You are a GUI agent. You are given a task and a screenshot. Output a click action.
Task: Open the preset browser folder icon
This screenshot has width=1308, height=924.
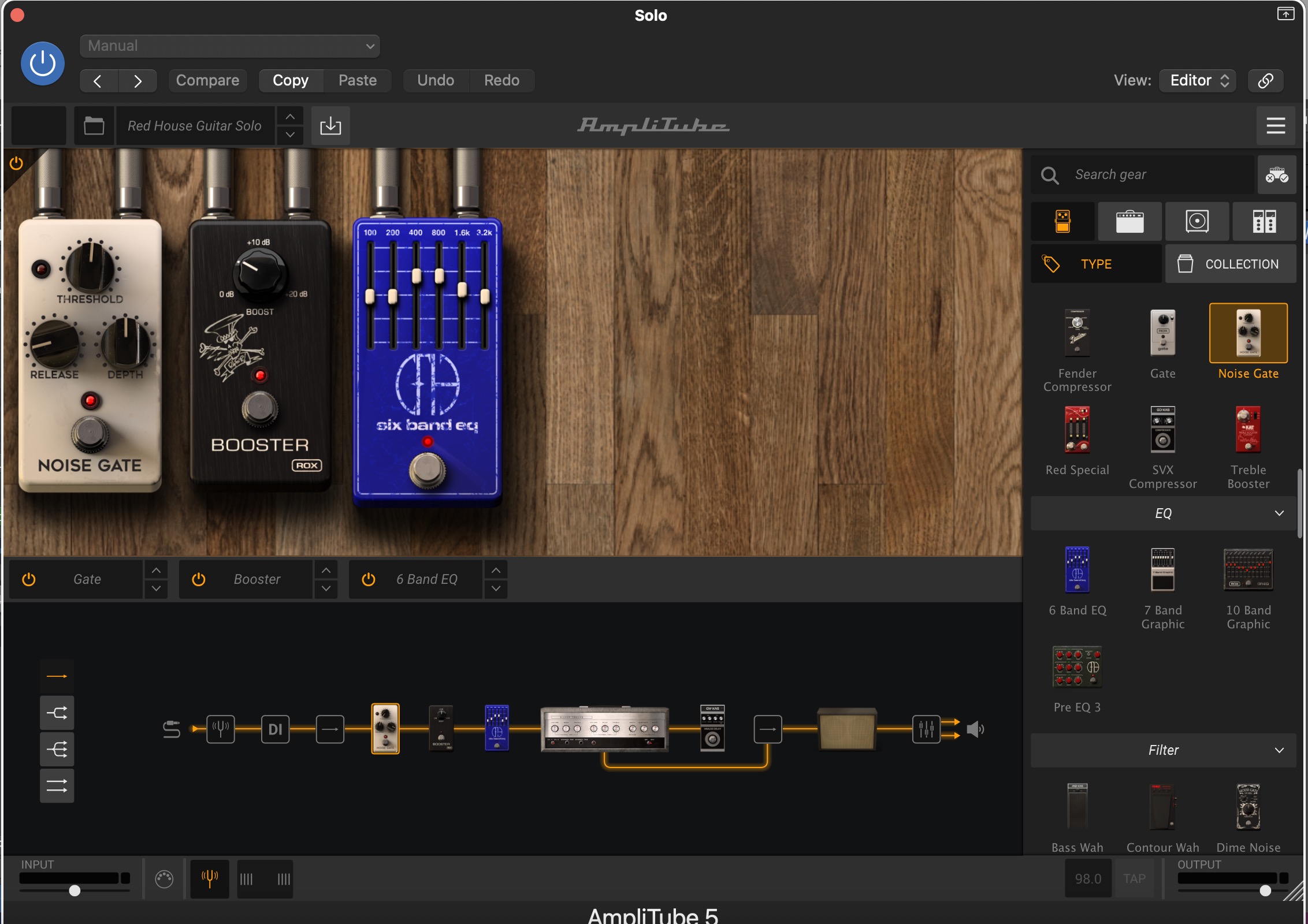(x=94, y=125)
